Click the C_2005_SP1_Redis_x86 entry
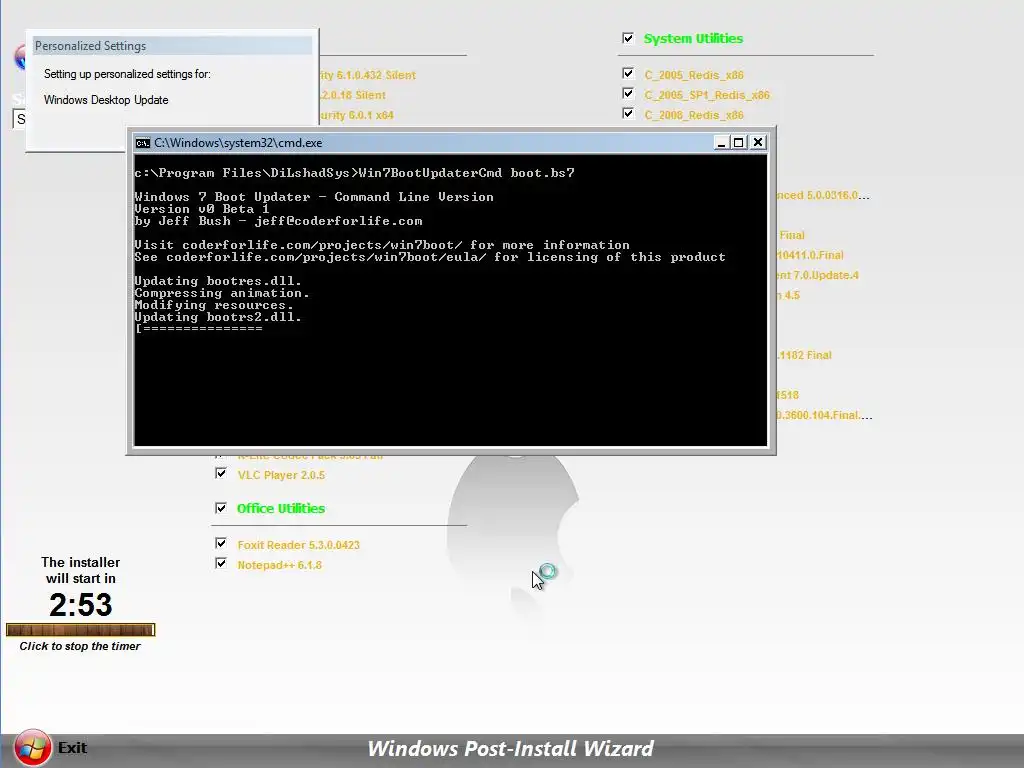 (707, 95)
